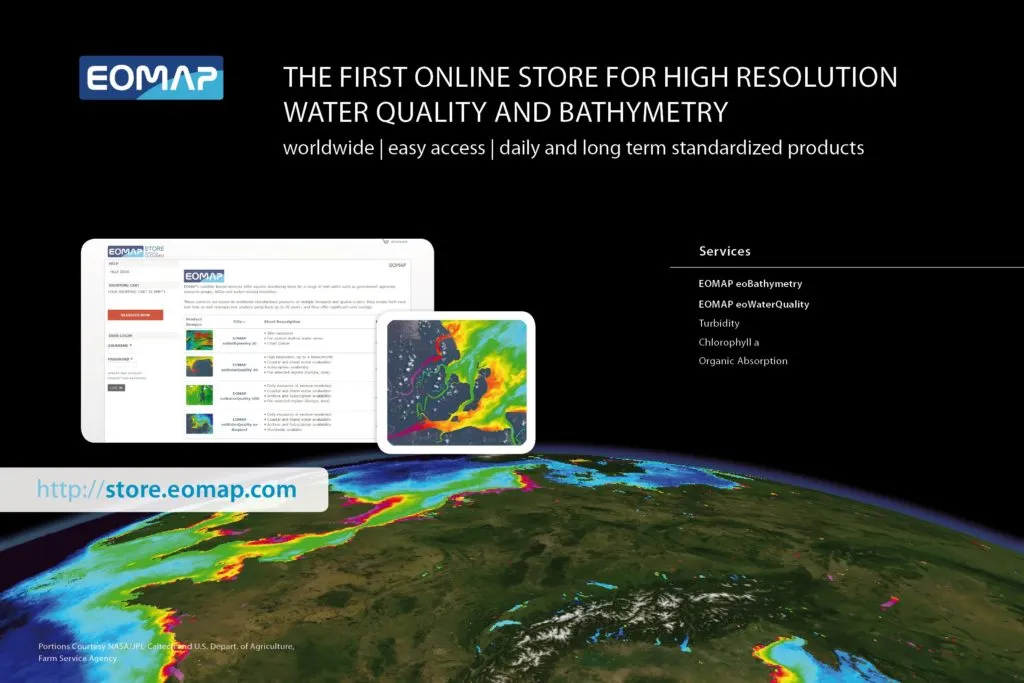Viewport: 1024px width, 683px height.
Task: Open the shopping cart icon in the store page
Action: 386,242
